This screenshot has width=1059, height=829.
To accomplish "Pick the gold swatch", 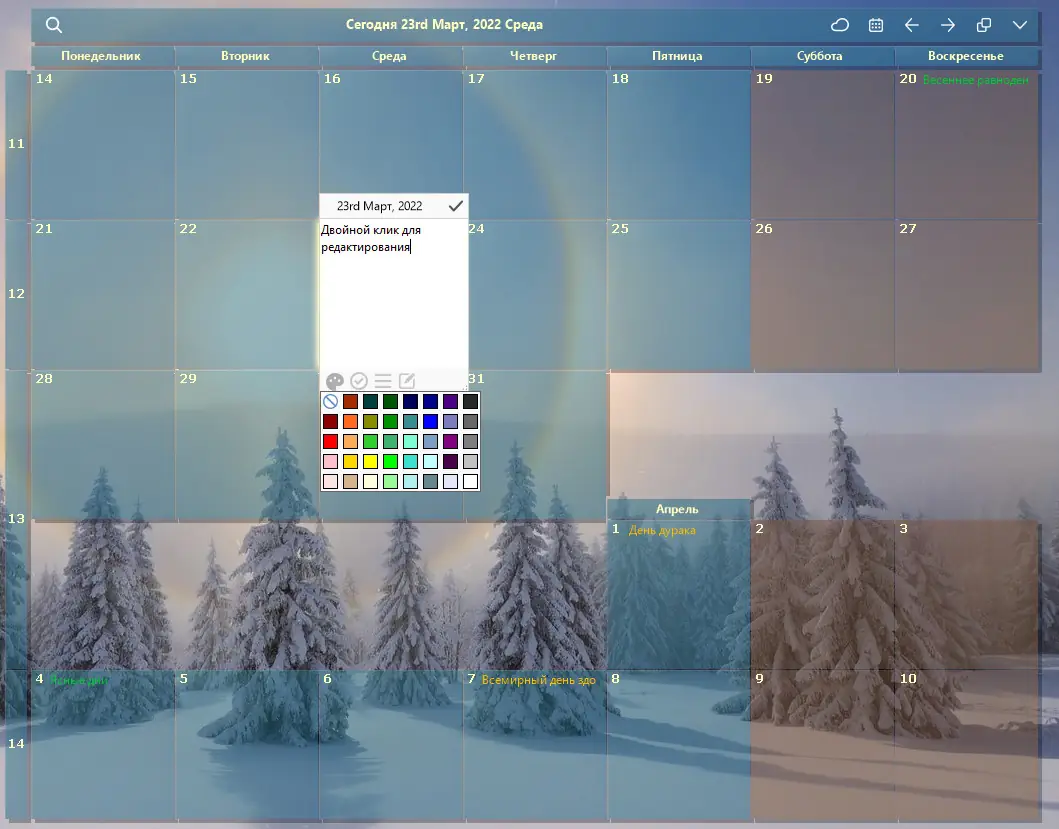I will tap(351, 461).
